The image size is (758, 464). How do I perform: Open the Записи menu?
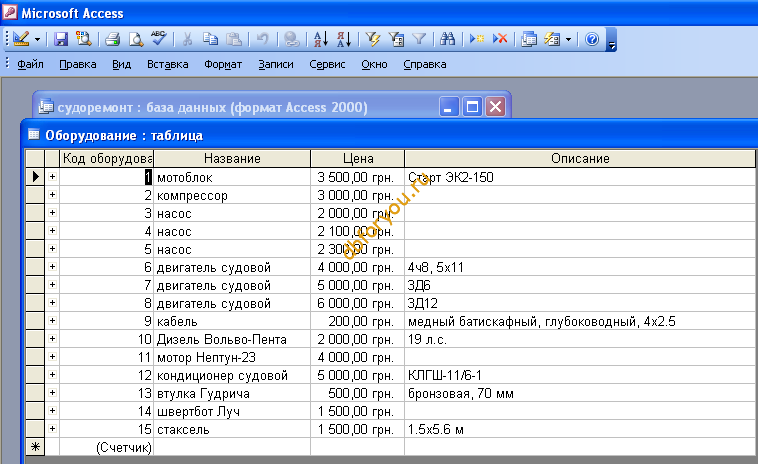276,64
